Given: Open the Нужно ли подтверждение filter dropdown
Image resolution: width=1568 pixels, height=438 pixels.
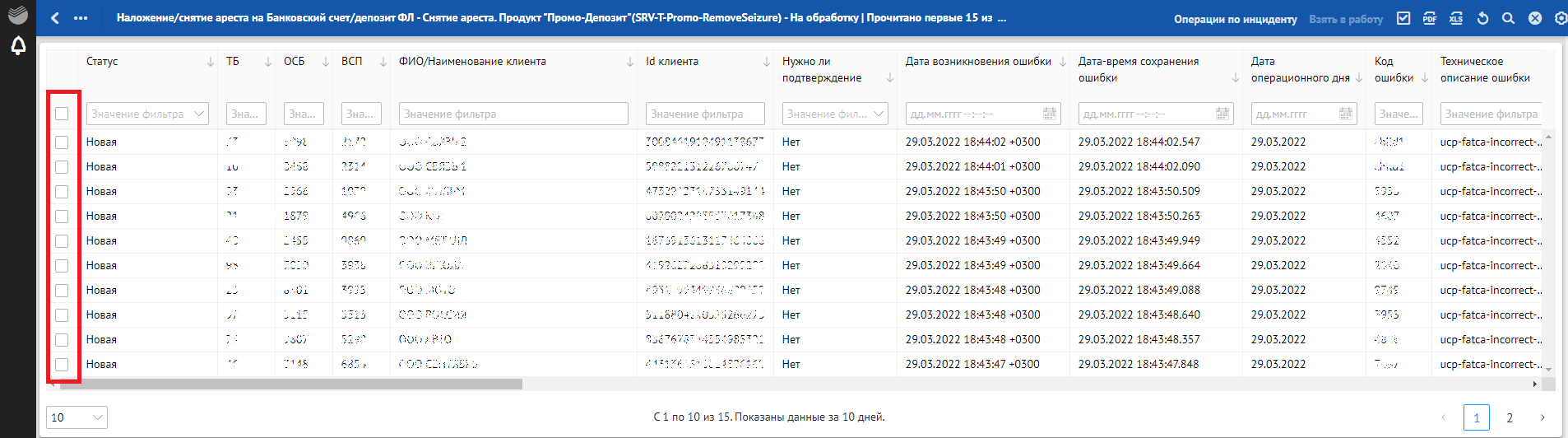Looking at the screenshot, I should (879, 114).
